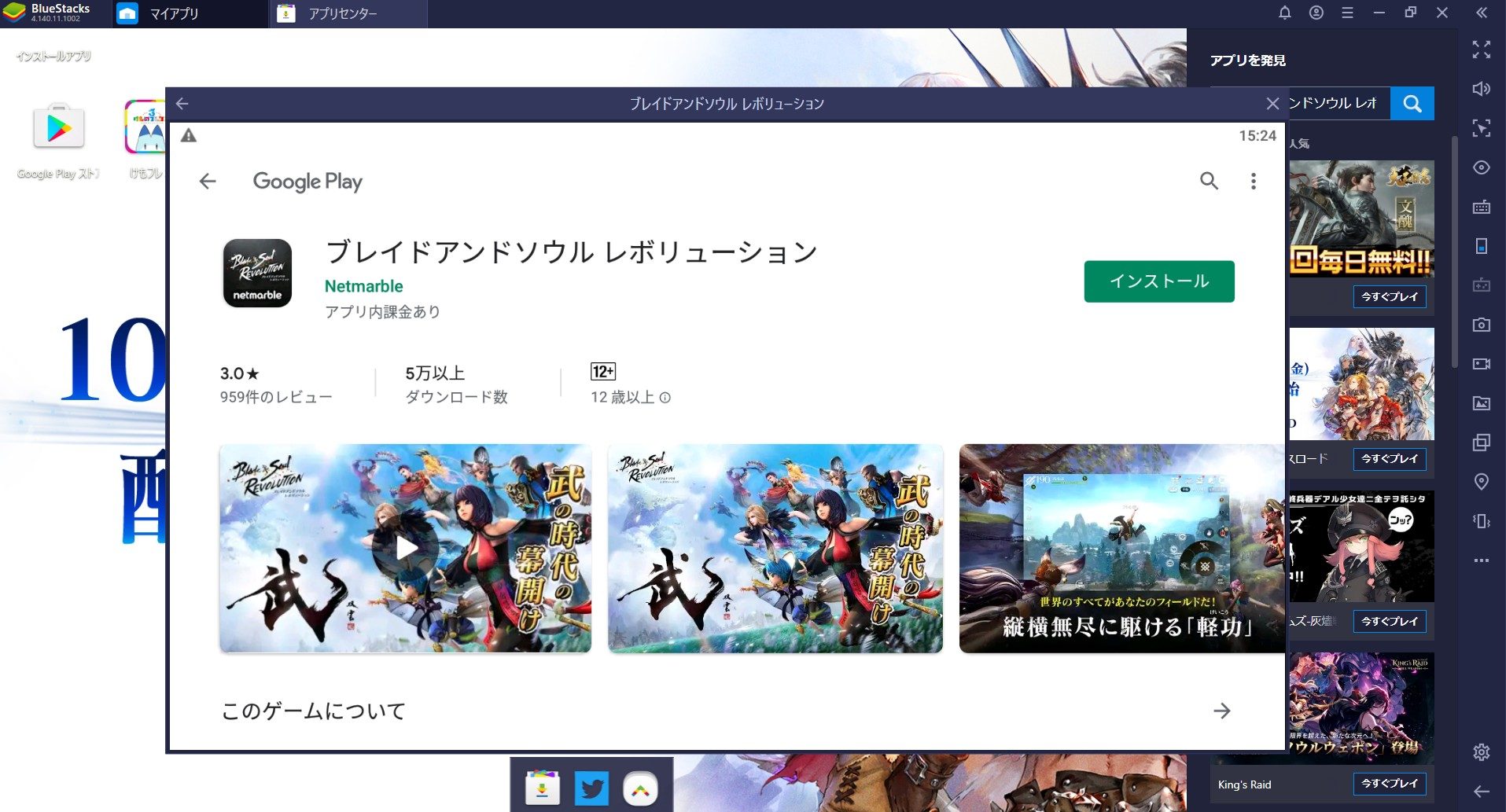Switch to the マイアプリ tab
The height and width of the screenshot is (812, 1506).
pyautogui.click(x=190, y=13)
